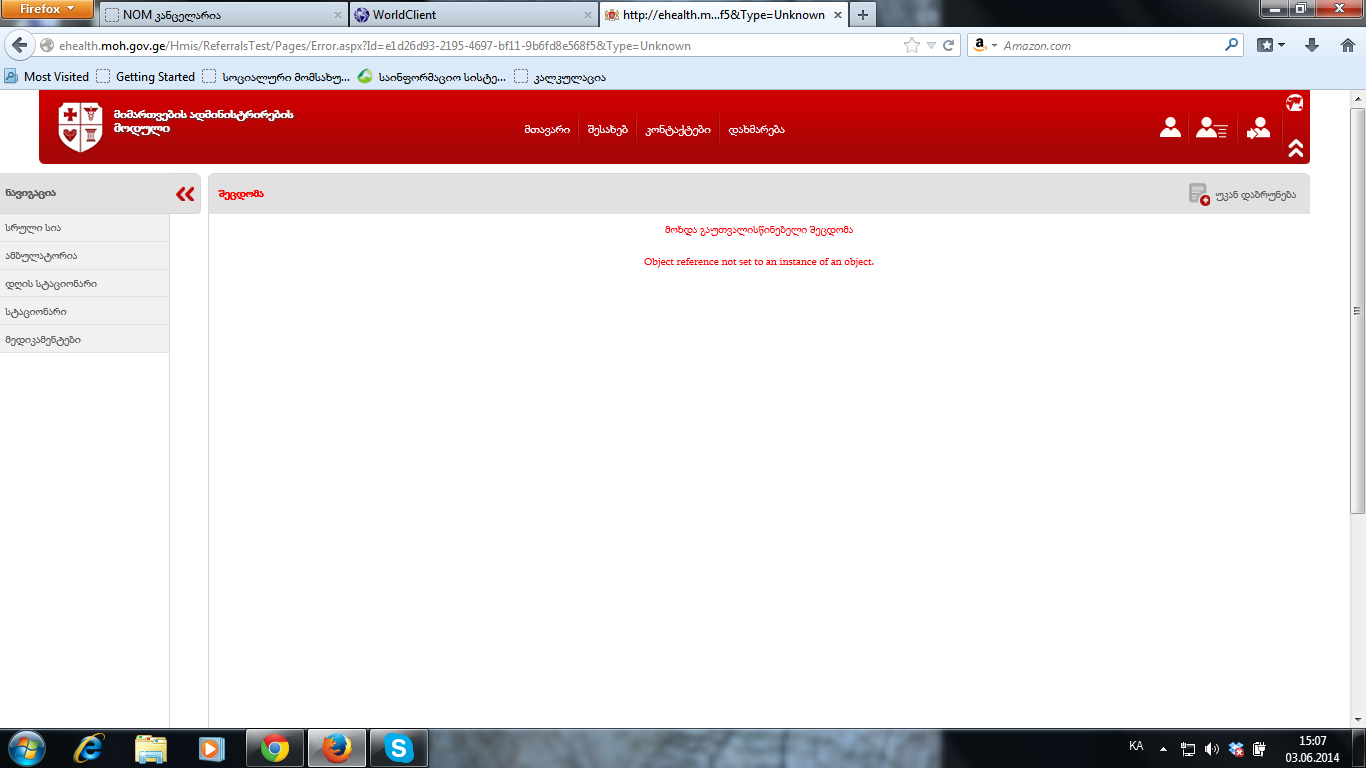
Task: Open the მთავარი menu item
Action: click(547, 129)
